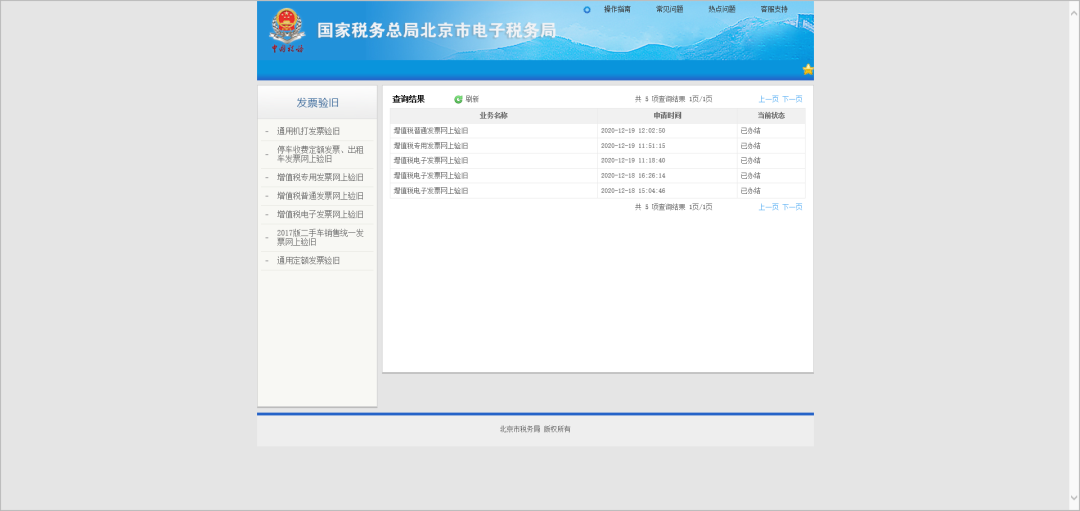Click the 业务名称 column header
The image size is (1080, 511).
click(x=493, y=116)
